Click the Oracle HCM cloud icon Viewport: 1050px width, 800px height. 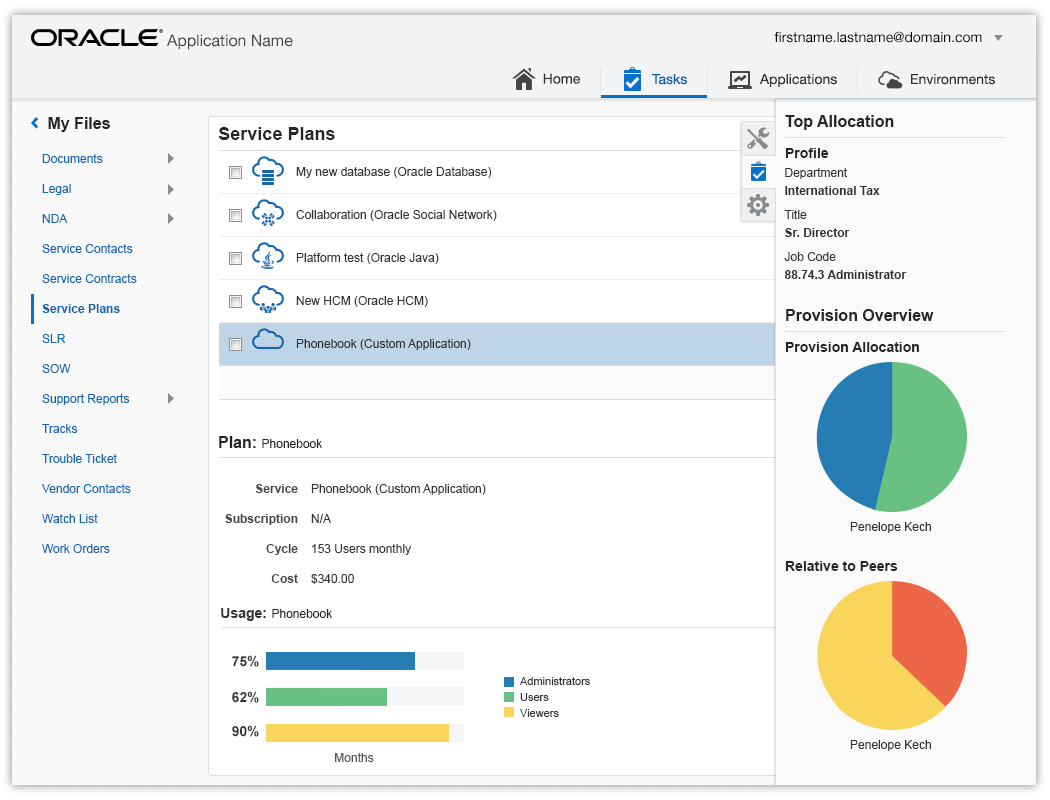point(268,299)
